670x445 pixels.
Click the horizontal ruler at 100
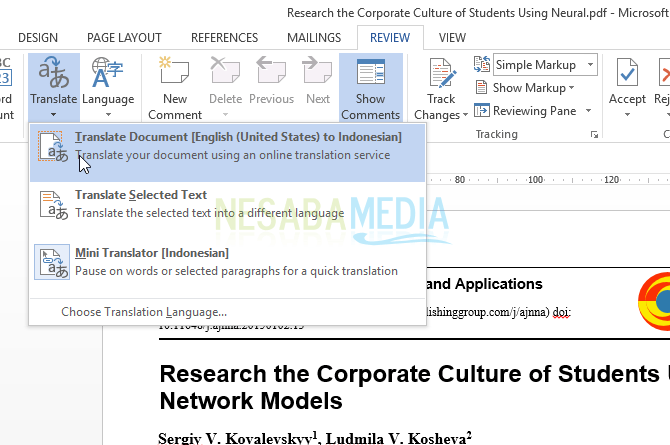coord(535,180)
